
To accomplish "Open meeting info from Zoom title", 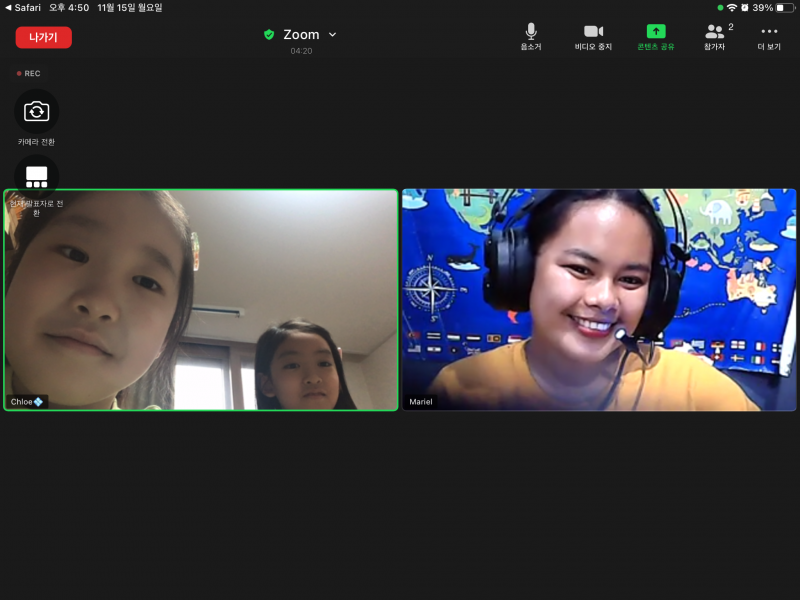I will [x=301, y=35].
